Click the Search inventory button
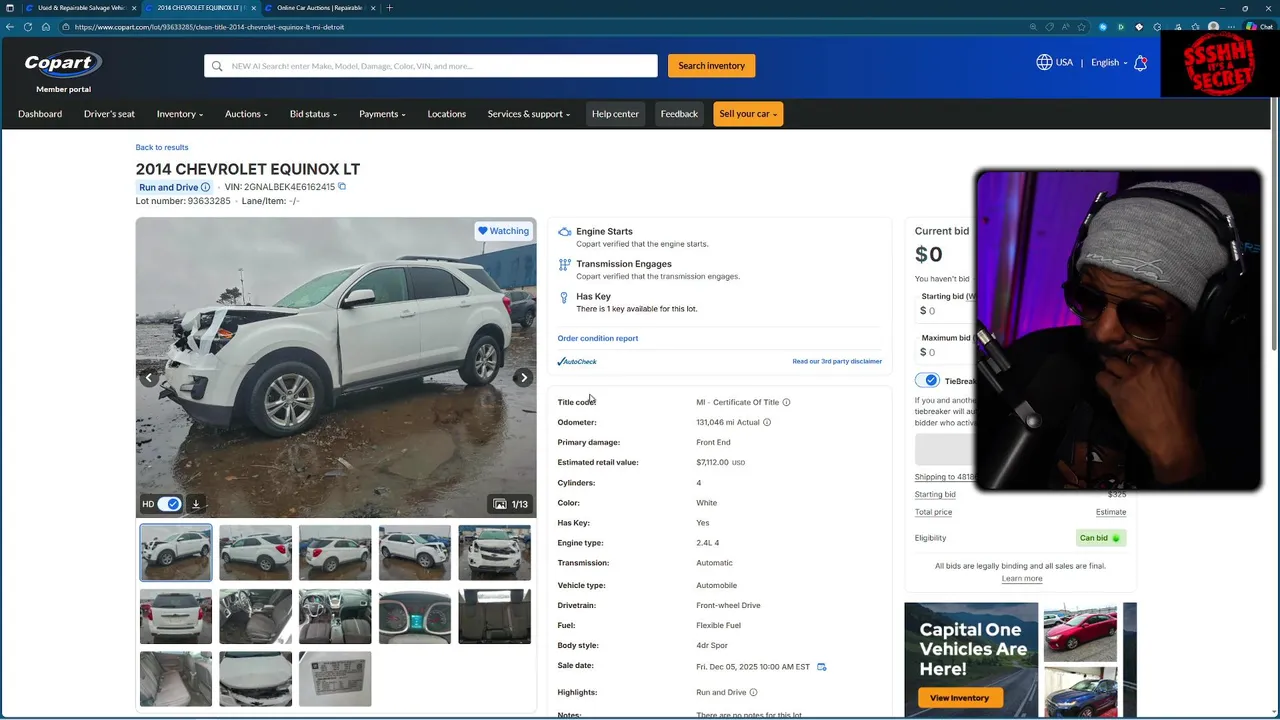 712,66
